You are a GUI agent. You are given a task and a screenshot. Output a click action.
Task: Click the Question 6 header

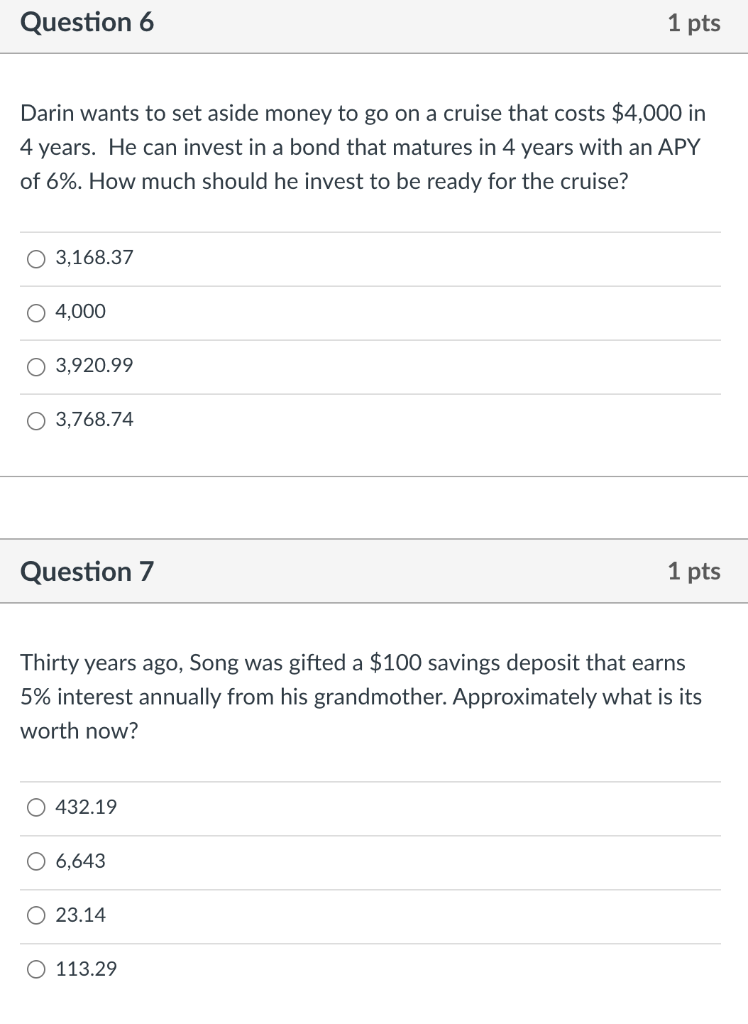tap(88, 23)
